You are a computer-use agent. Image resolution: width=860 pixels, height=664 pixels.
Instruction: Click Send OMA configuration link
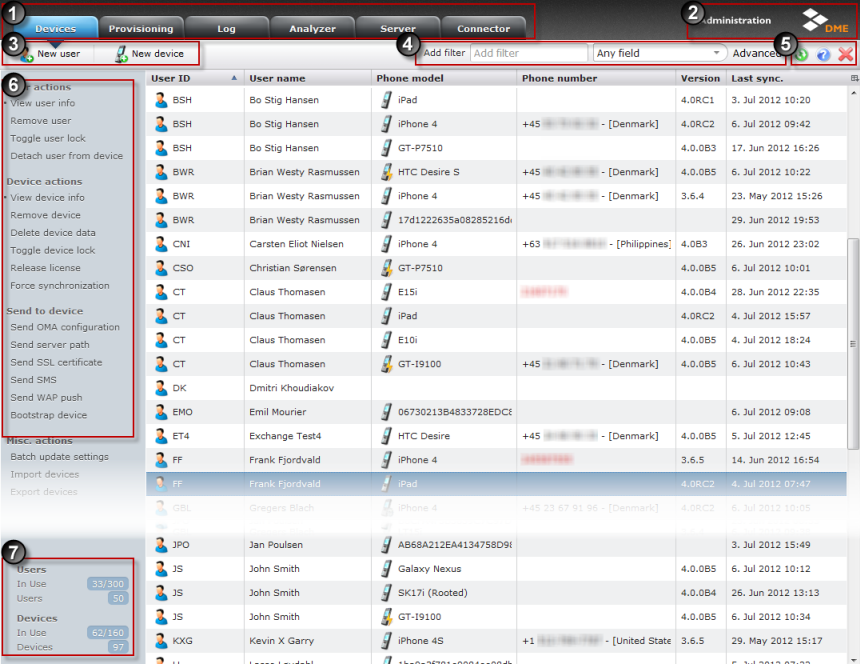(65, 327)
